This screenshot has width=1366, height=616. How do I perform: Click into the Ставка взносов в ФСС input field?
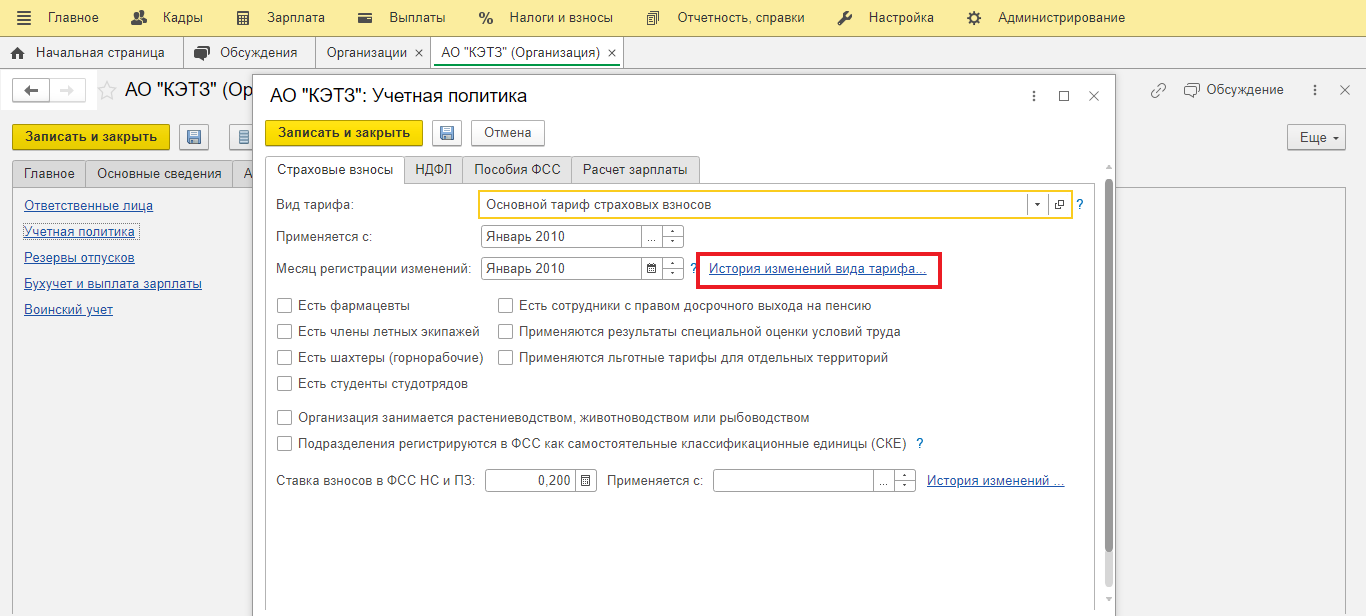[530, 481]
